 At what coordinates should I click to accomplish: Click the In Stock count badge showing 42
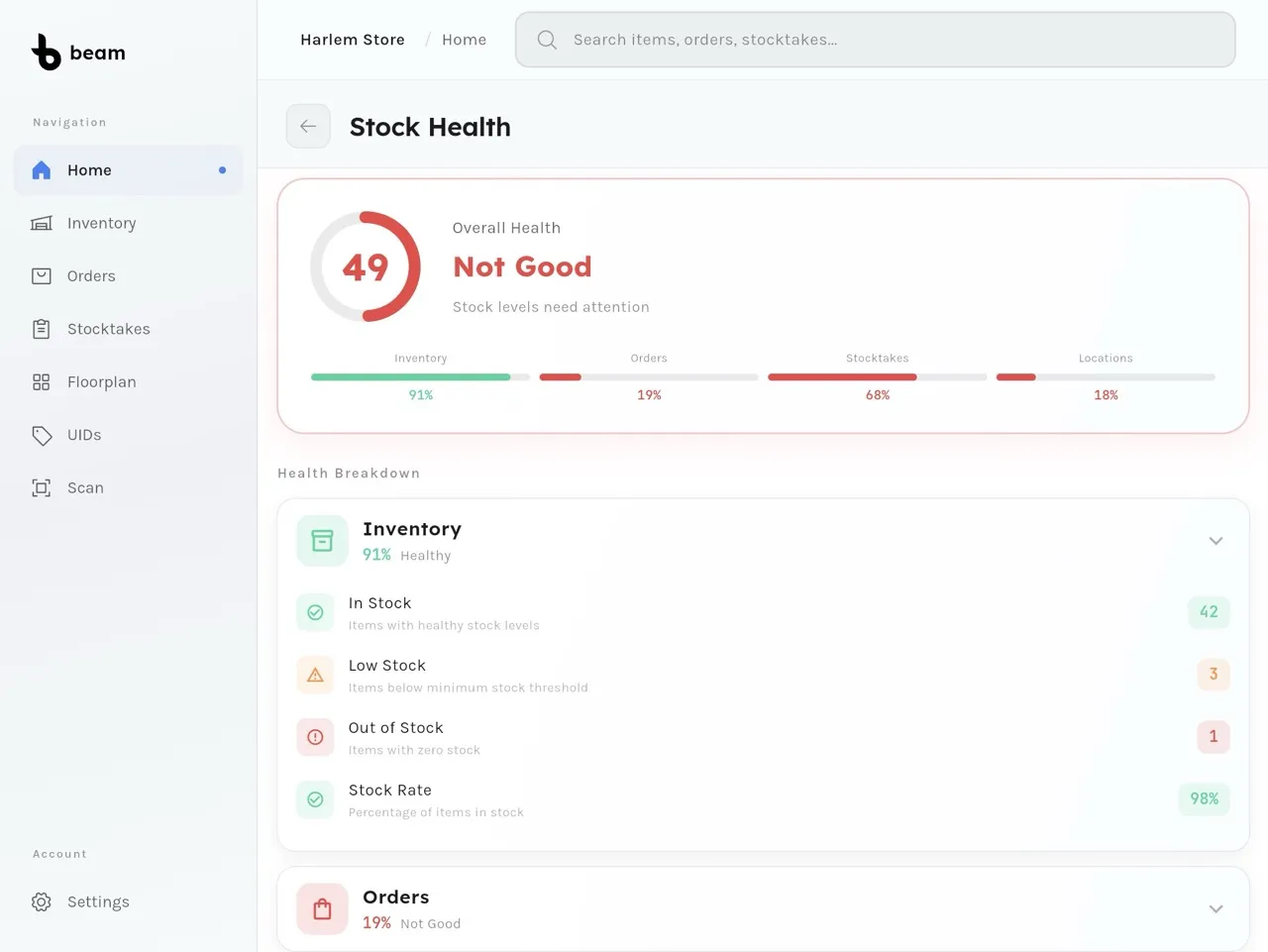[x=1209, y=612]
